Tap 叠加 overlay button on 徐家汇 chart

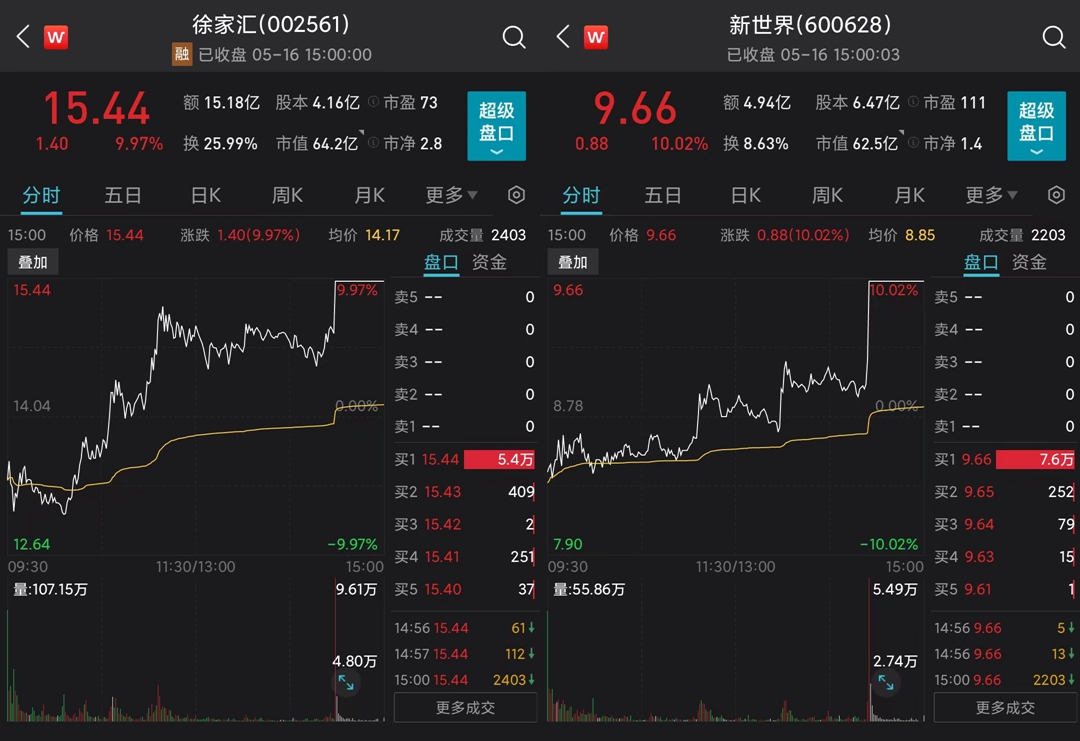[32, 262]
